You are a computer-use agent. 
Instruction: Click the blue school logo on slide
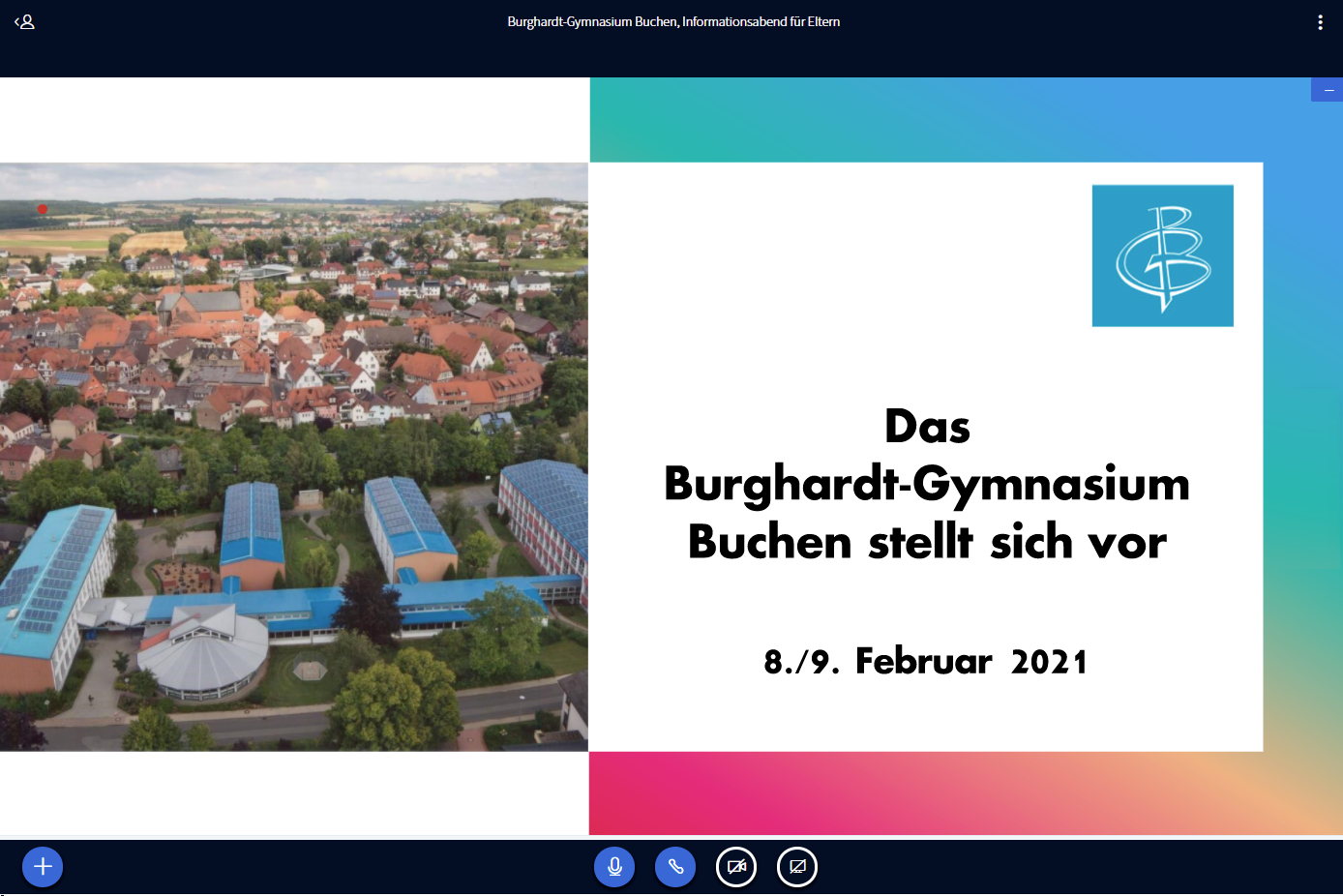coord(1163,255)
